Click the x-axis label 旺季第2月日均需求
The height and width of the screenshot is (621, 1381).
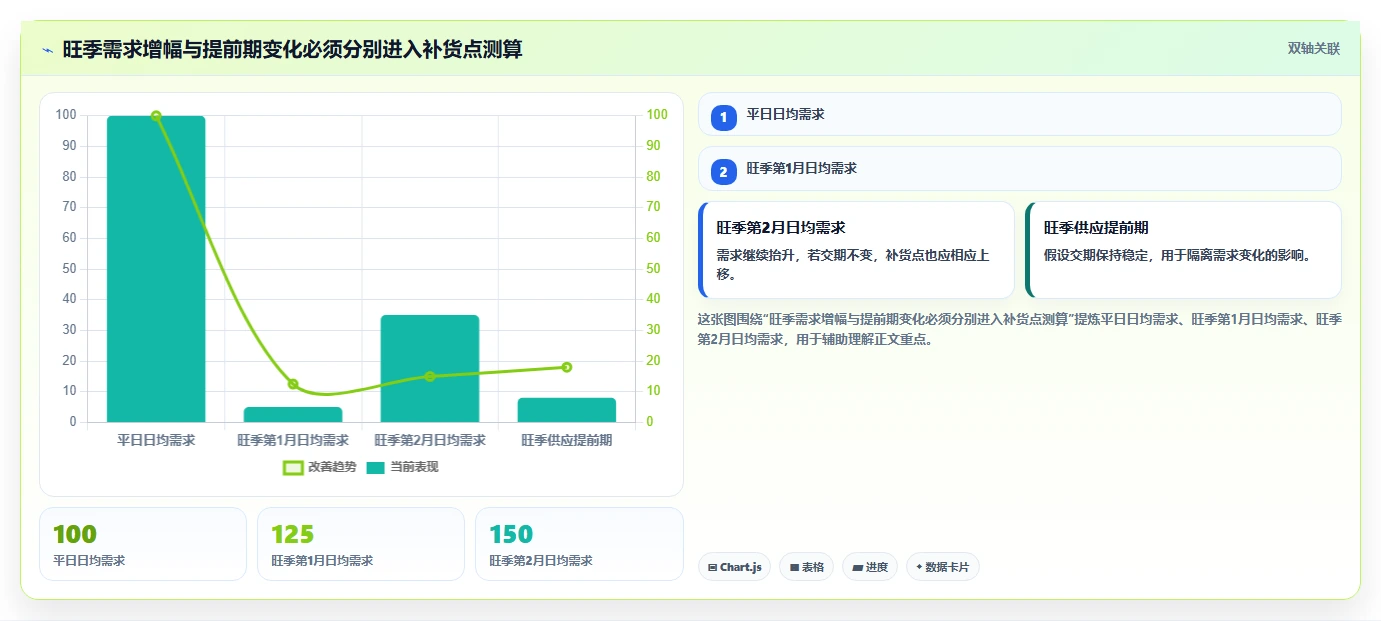click(x=430, y=440)
